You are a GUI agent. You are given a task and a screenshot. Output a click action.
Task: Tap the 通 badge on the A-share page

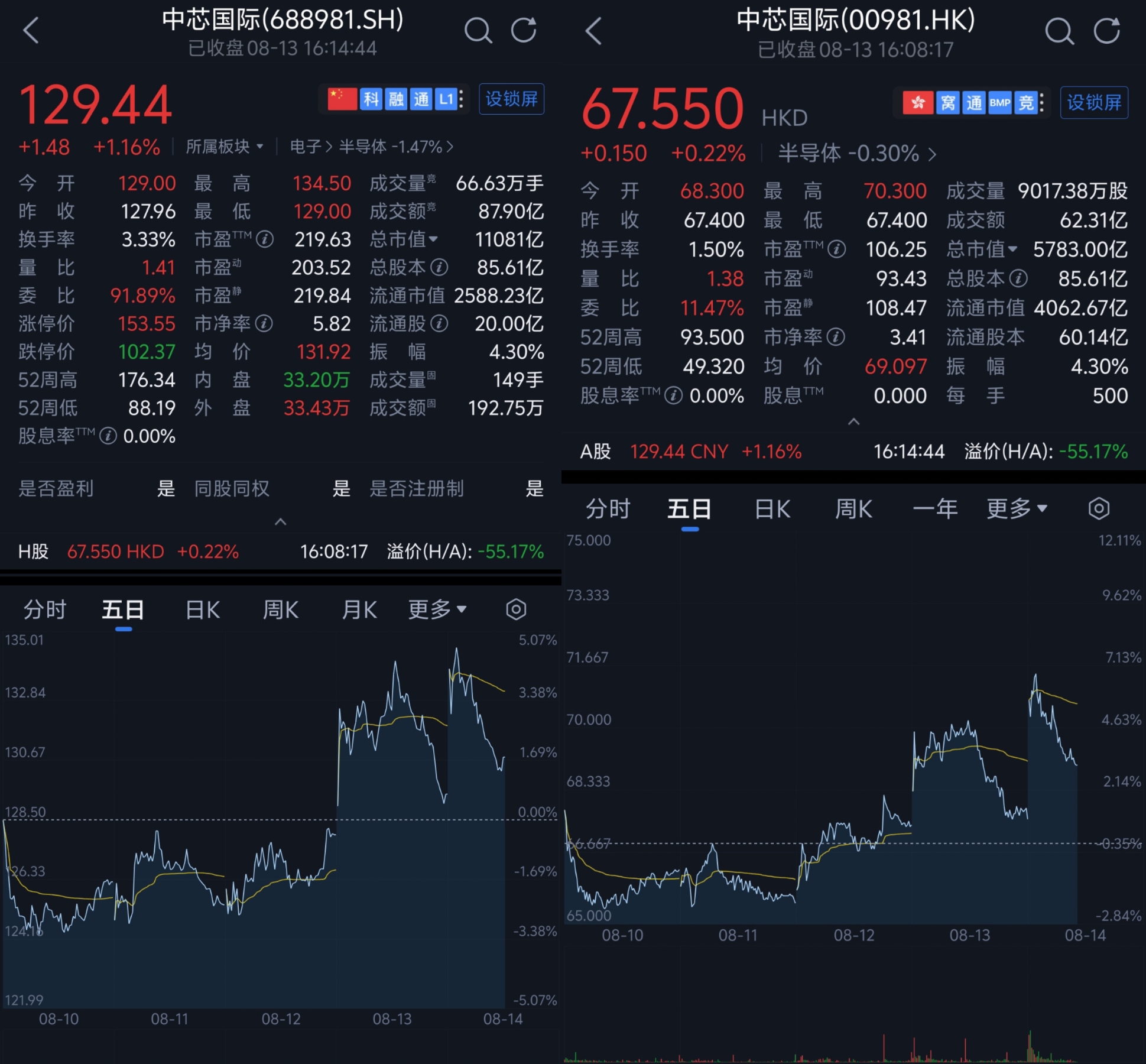coord(421,99)
